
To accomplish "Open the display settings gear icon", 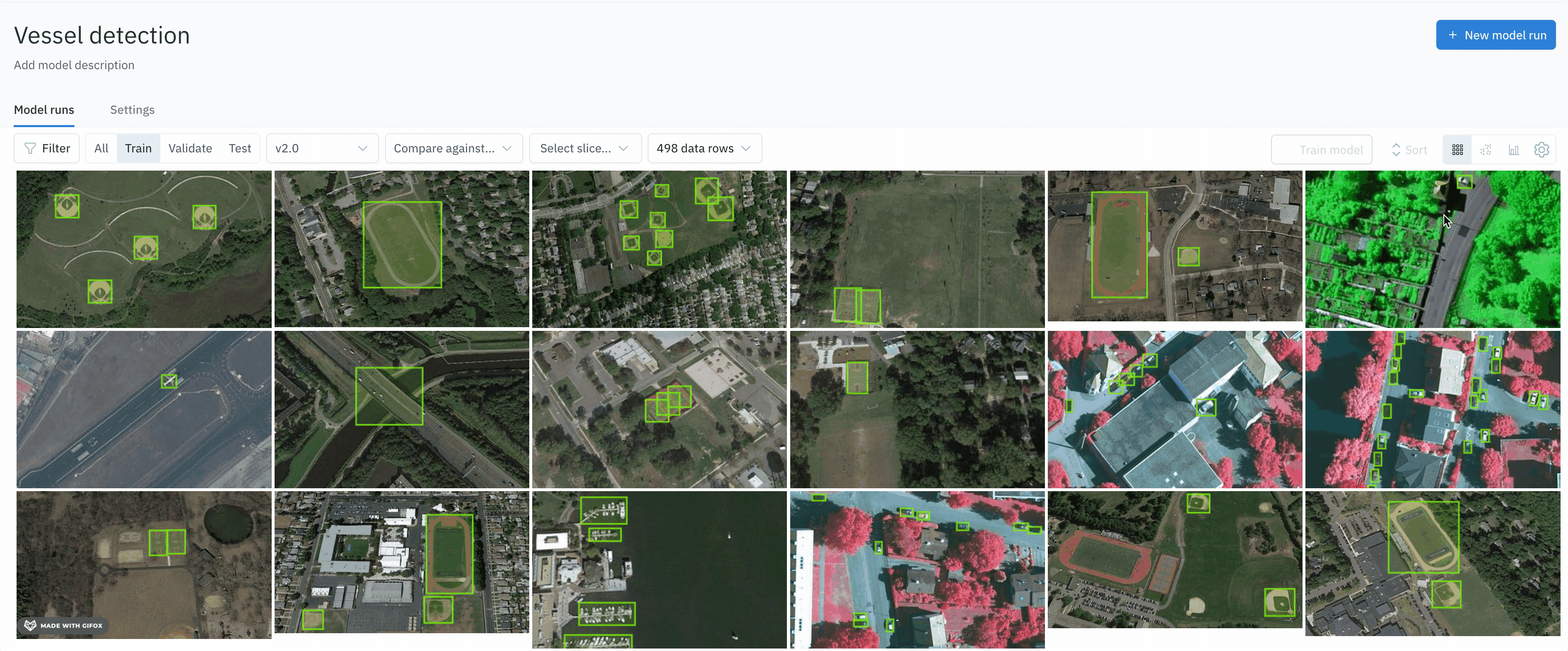I will coord(1541,149).
